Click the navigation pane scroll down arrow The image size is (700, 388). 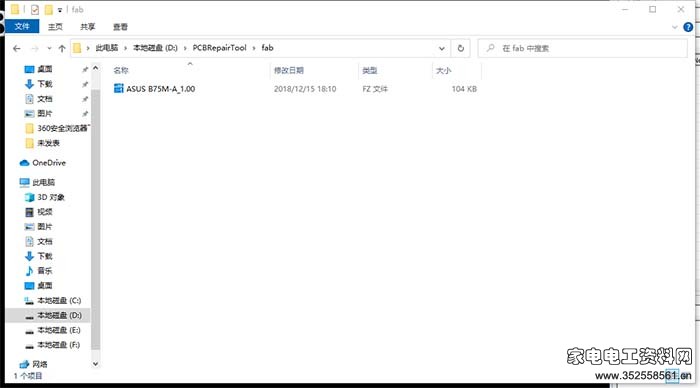(95, 364)
